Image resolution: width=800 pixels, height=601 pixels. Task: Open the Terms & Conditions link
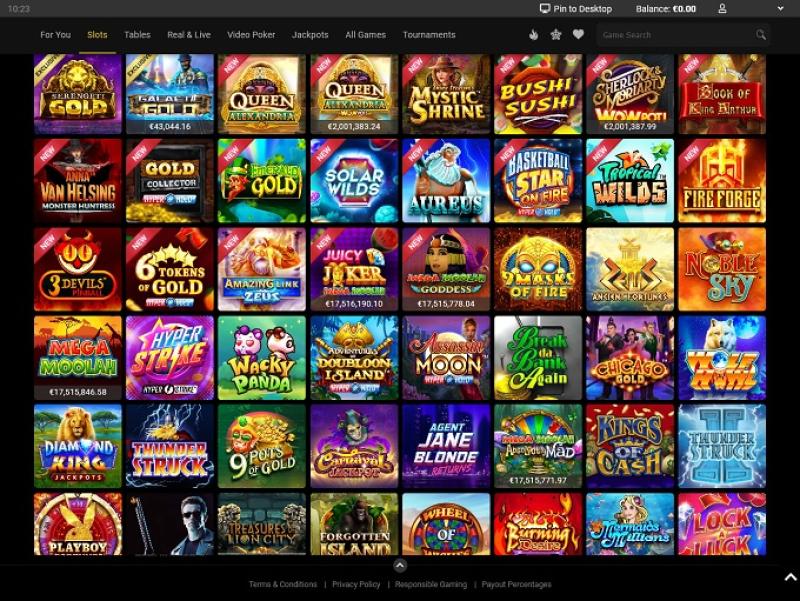pos(283,584)
